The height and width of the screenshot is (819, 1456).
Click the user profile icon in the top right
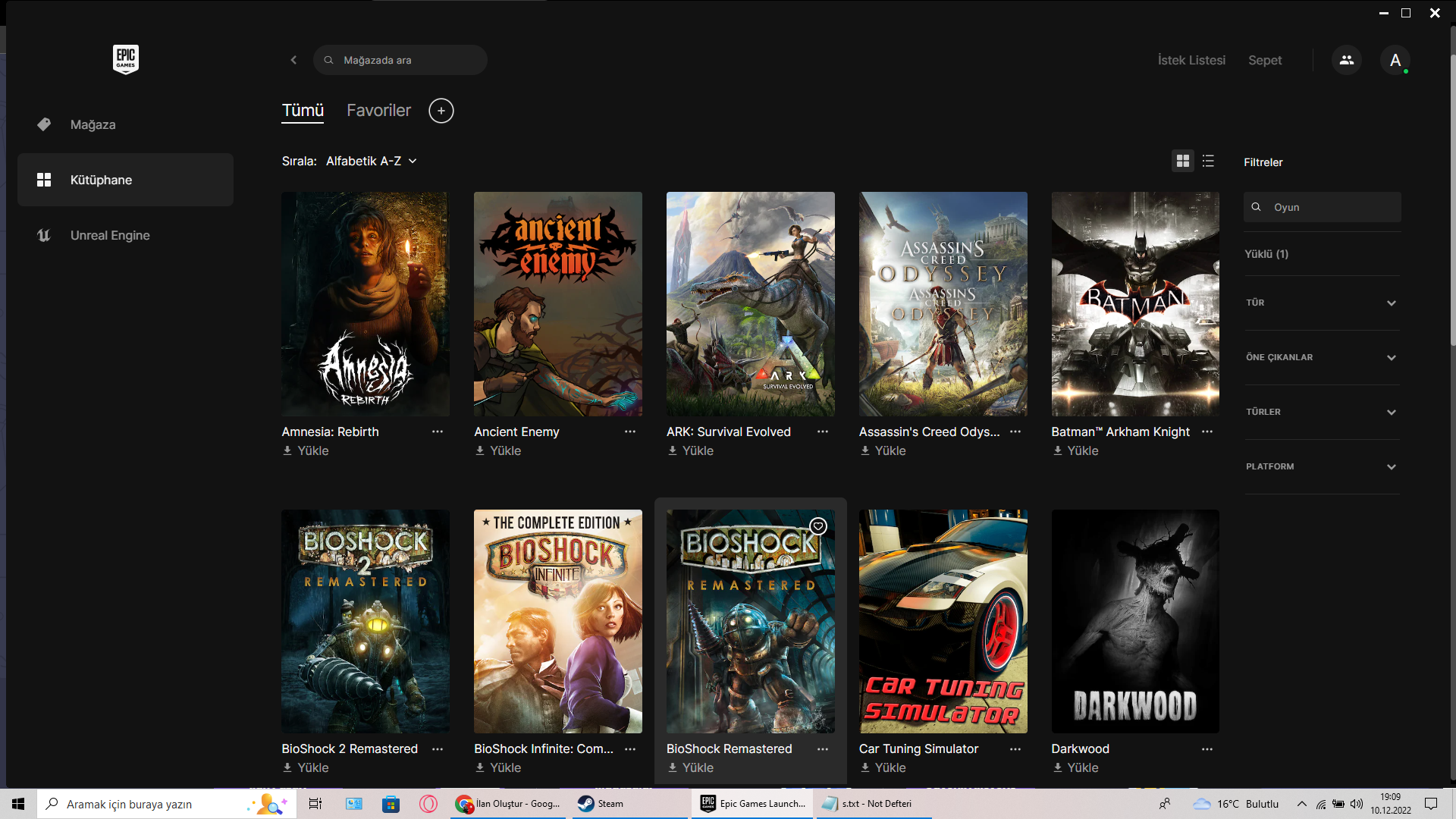click(x=1395, y=60)
